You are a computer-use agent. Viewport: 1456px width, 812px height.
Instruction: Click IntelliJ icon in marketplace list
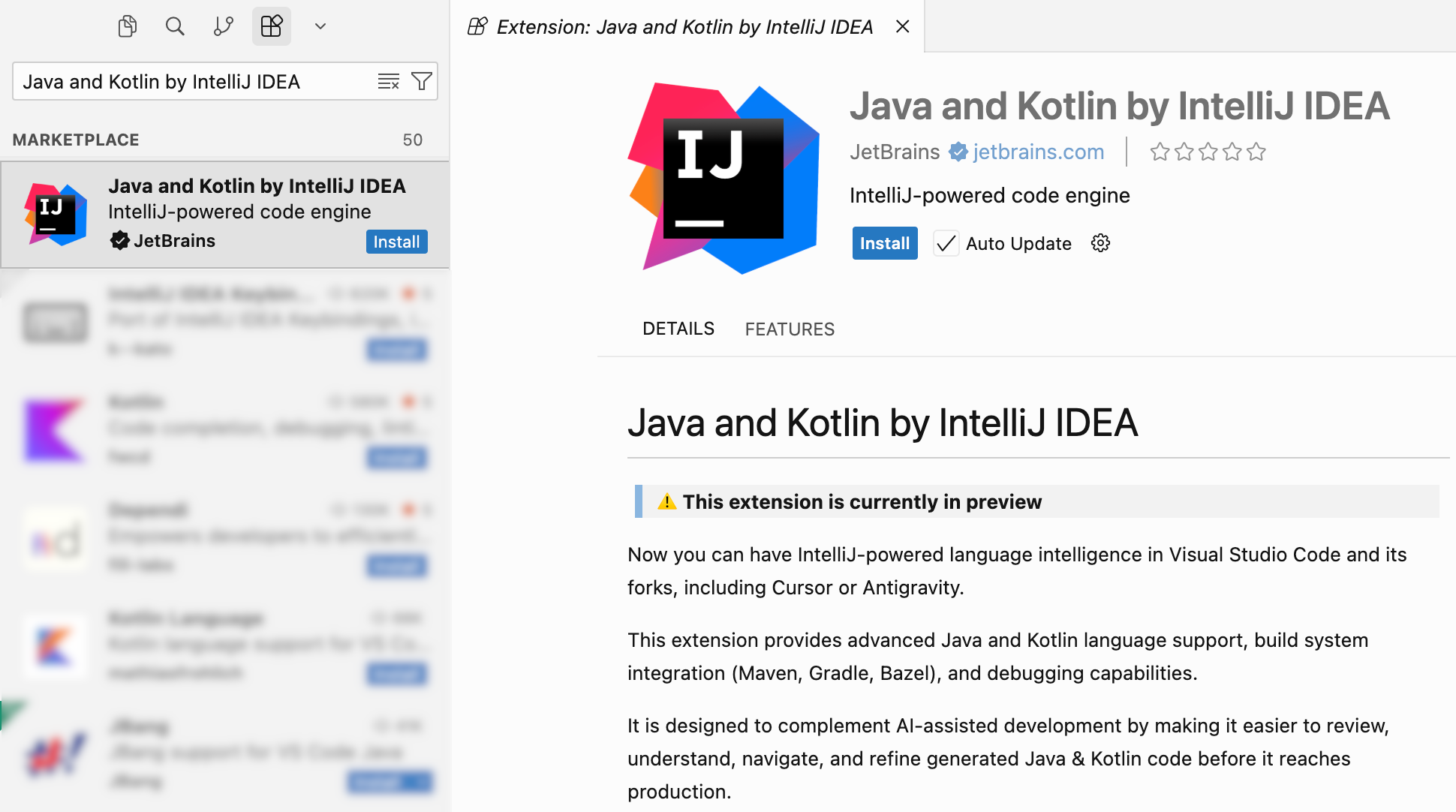coord(56,214)
